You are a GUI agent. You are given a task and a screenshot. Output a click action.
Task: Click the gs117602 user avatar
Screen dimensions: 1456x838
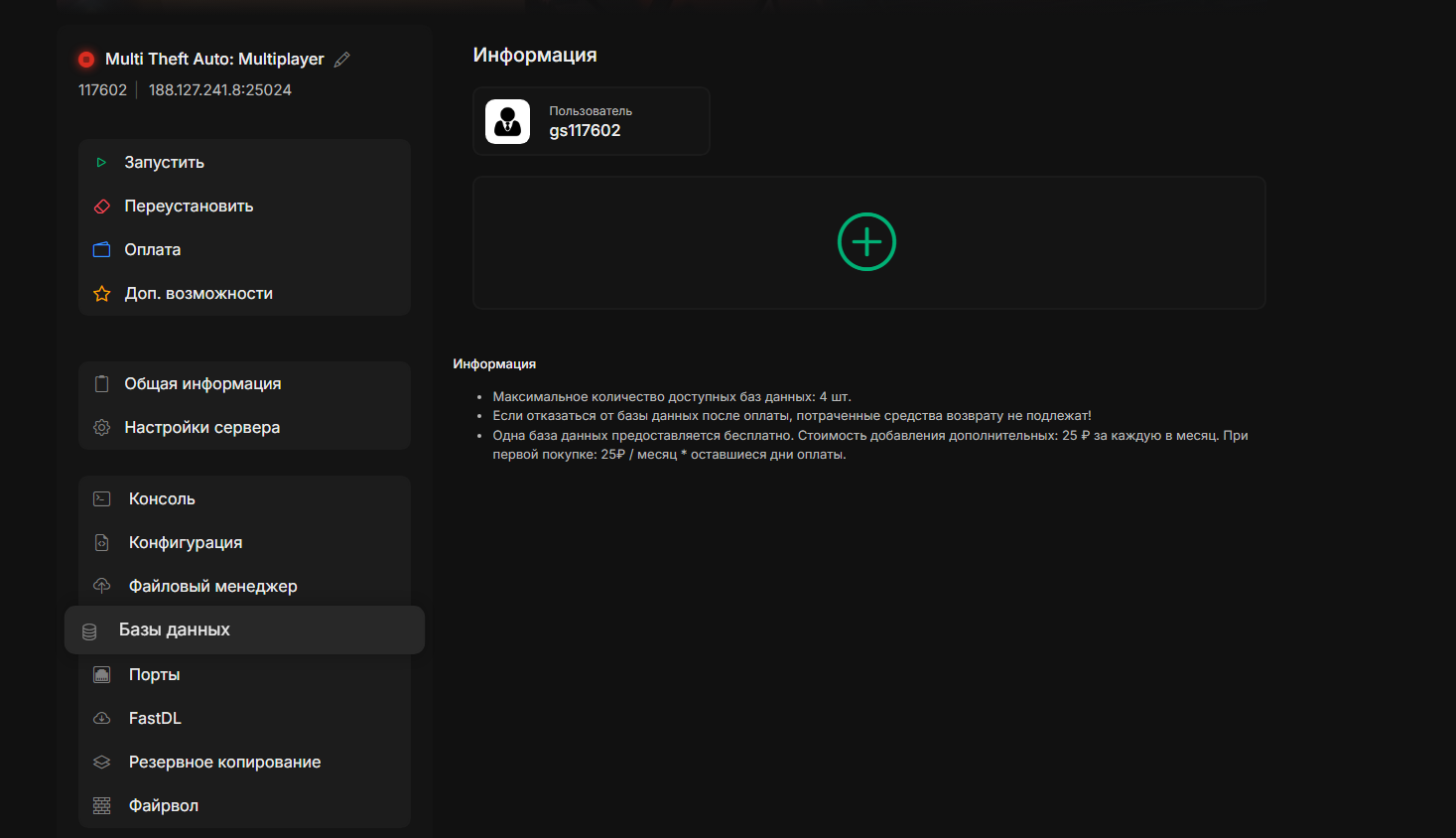pos(507,121)
